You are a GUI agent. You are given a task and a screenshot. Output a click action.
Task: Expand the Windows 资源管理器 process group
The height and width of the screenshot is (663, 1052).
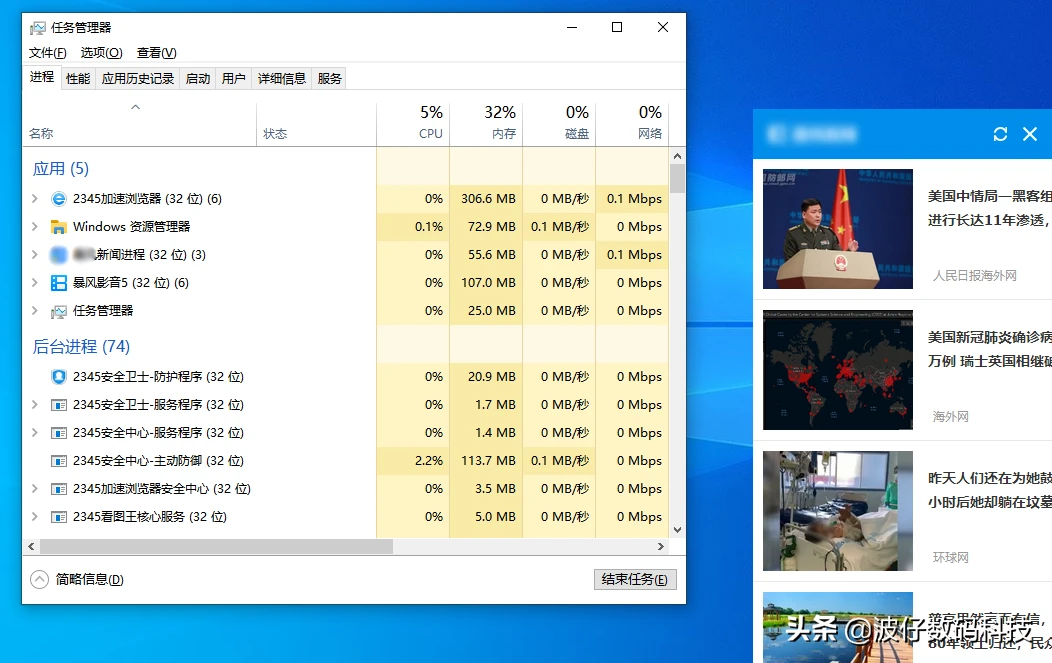35,227
